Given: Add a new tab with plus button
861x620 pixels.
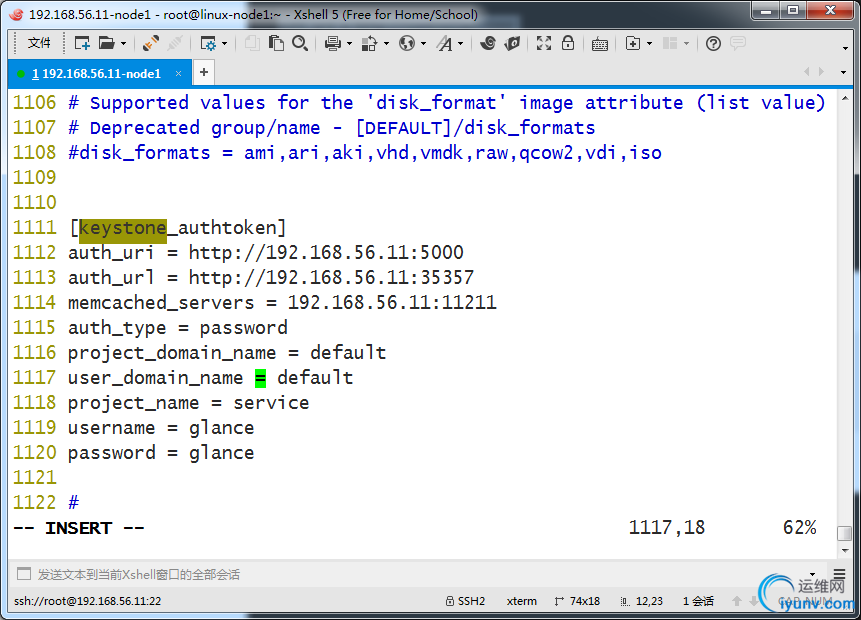Looking at the screenshot, I should coord(204,72).
